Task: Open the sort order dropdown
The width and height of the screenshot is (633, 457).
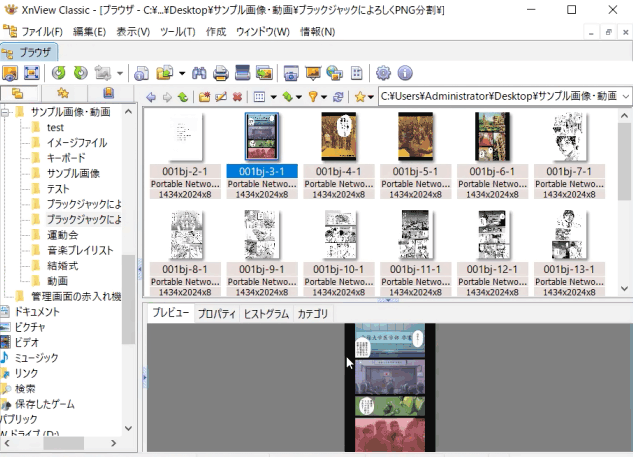Action: (299, 97)
